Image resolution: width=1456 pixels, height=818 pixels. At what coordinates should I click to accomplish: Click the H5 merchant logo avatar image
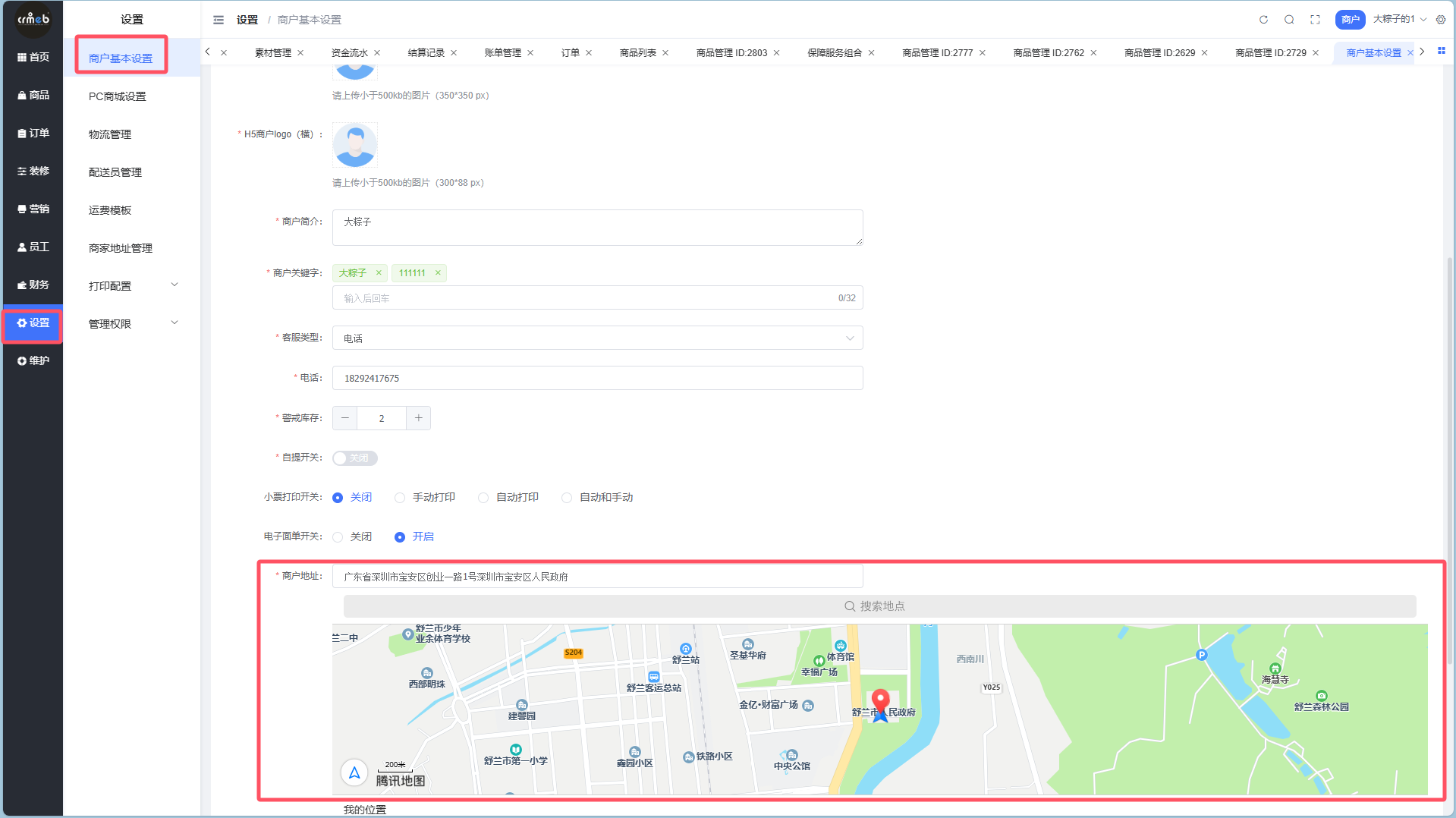tap(354, 145)
